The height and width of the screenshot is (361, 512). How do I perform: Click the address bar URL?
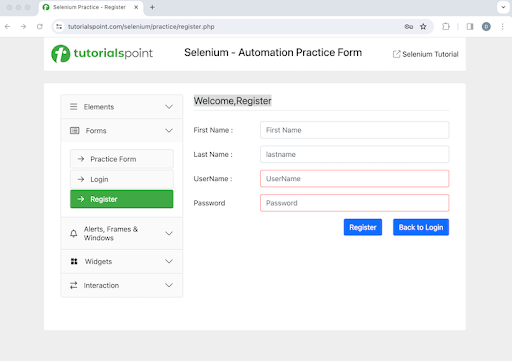coord(141,26)
